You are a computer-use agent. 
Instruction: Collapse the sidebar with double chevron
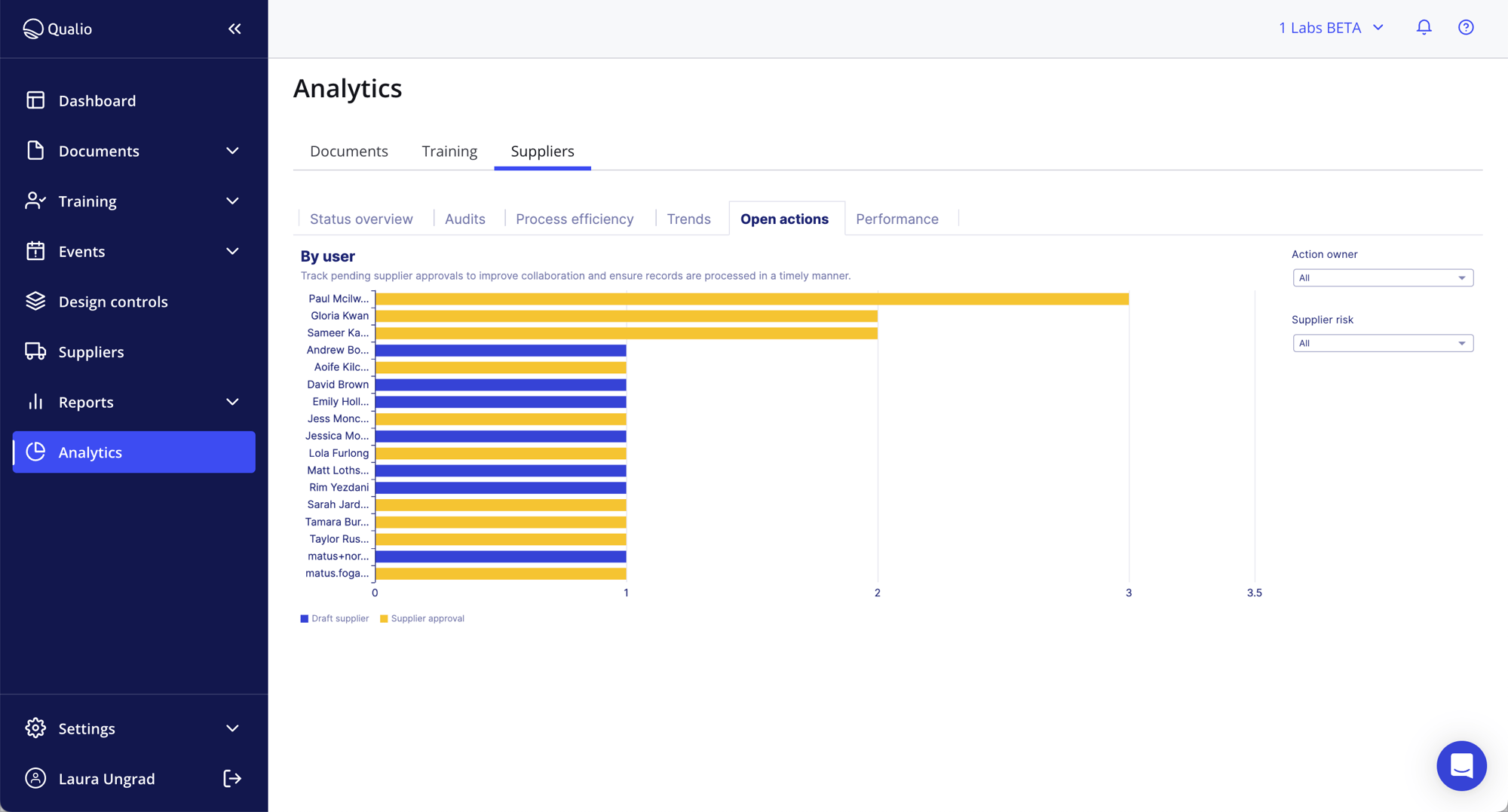[x=234, y=29]
